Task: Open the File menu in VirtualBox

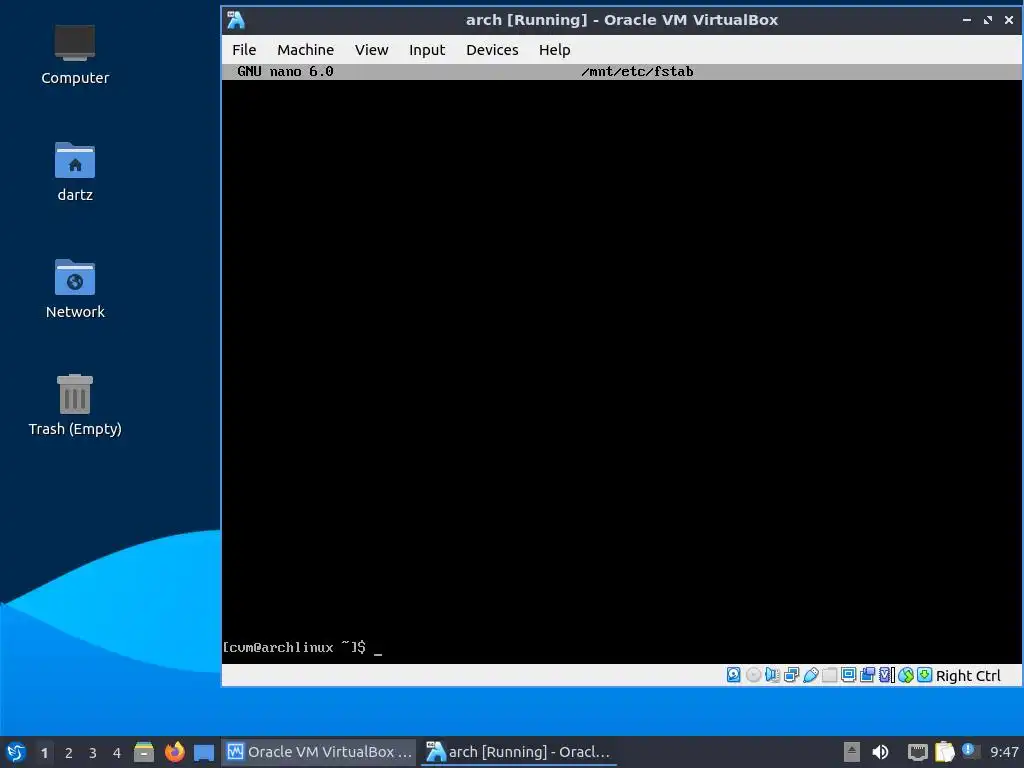Action: [244, 50]
